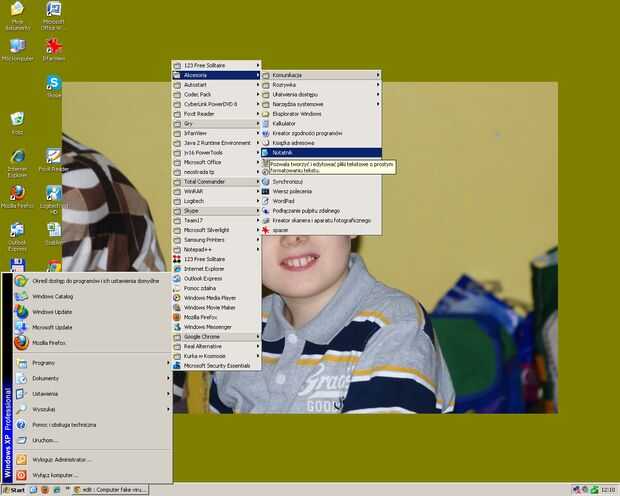Expand Notepad++ programs folder
This screenshot has height=496, width=620.
[x=217, y=250]
